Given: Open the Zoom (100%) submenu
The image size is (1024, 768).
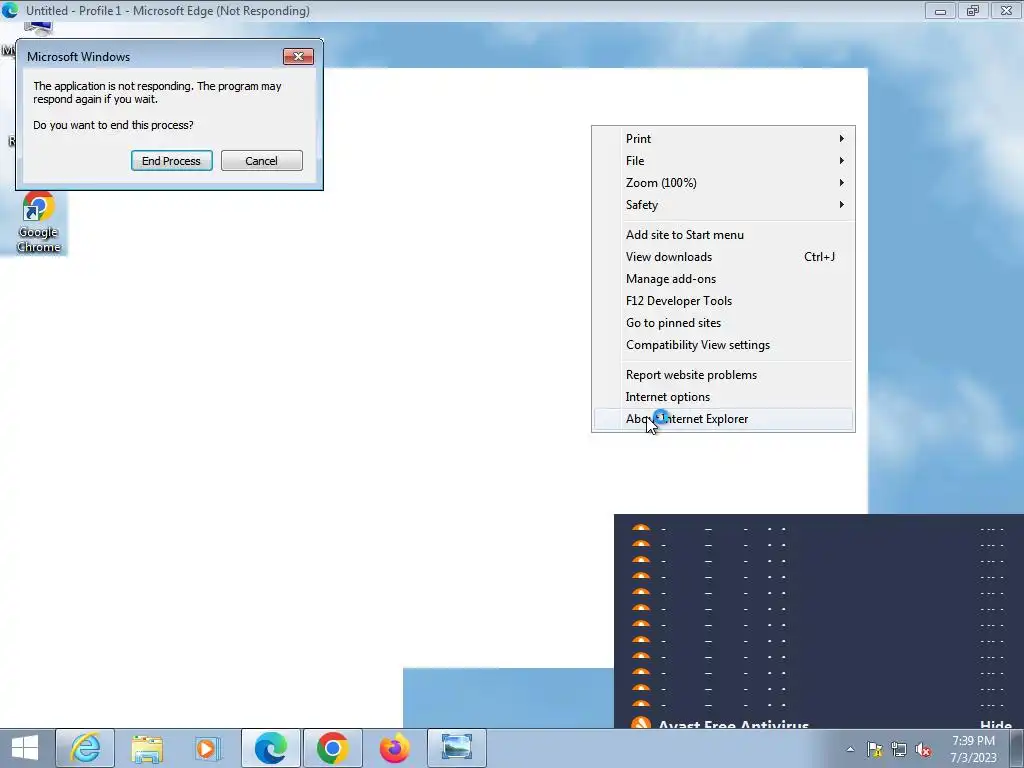Looking at the screenshot, I should (x=723, y=183).
